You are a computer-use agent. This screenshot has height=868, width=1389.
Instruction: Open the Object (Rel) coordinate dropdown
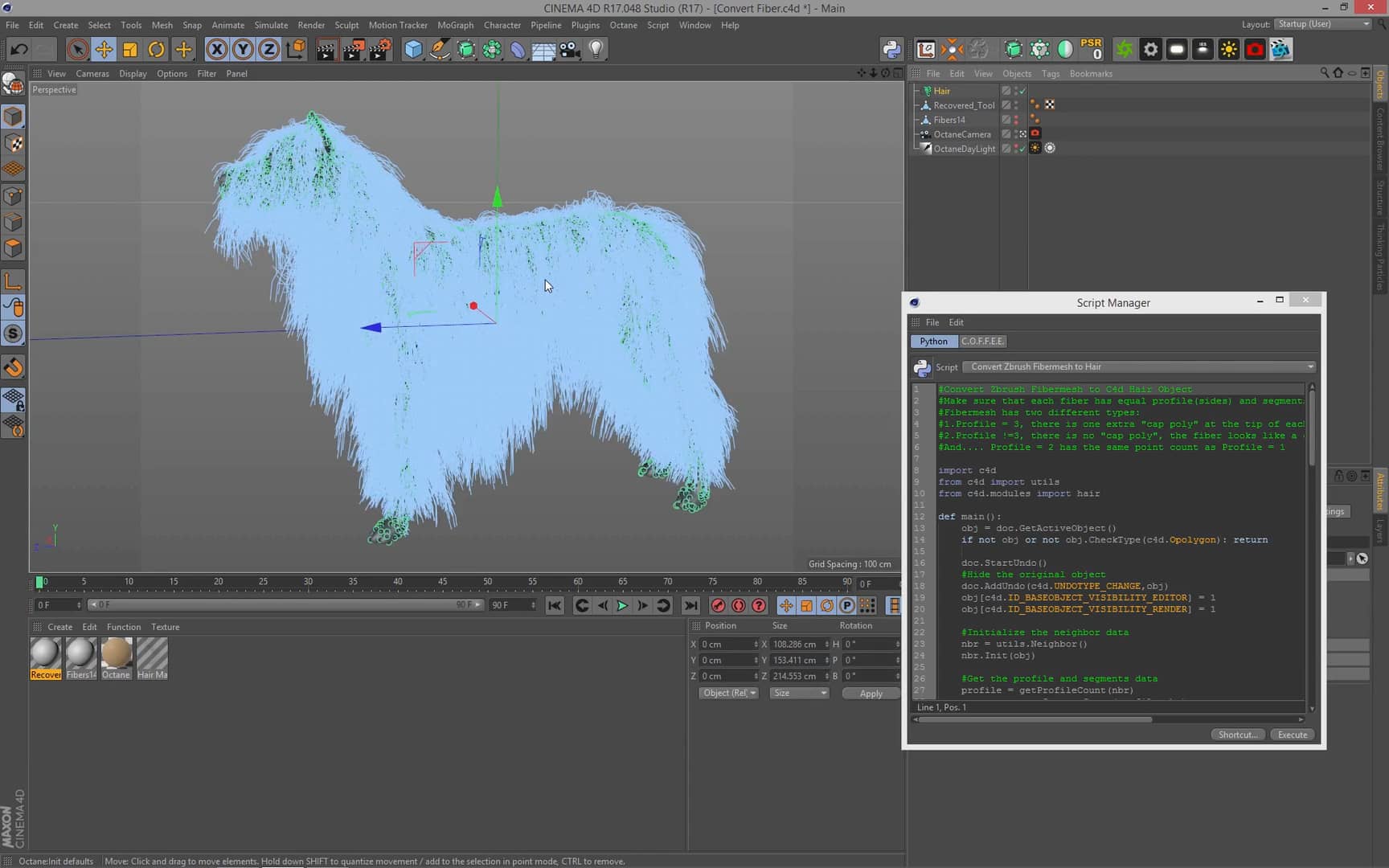coord(728,693)
